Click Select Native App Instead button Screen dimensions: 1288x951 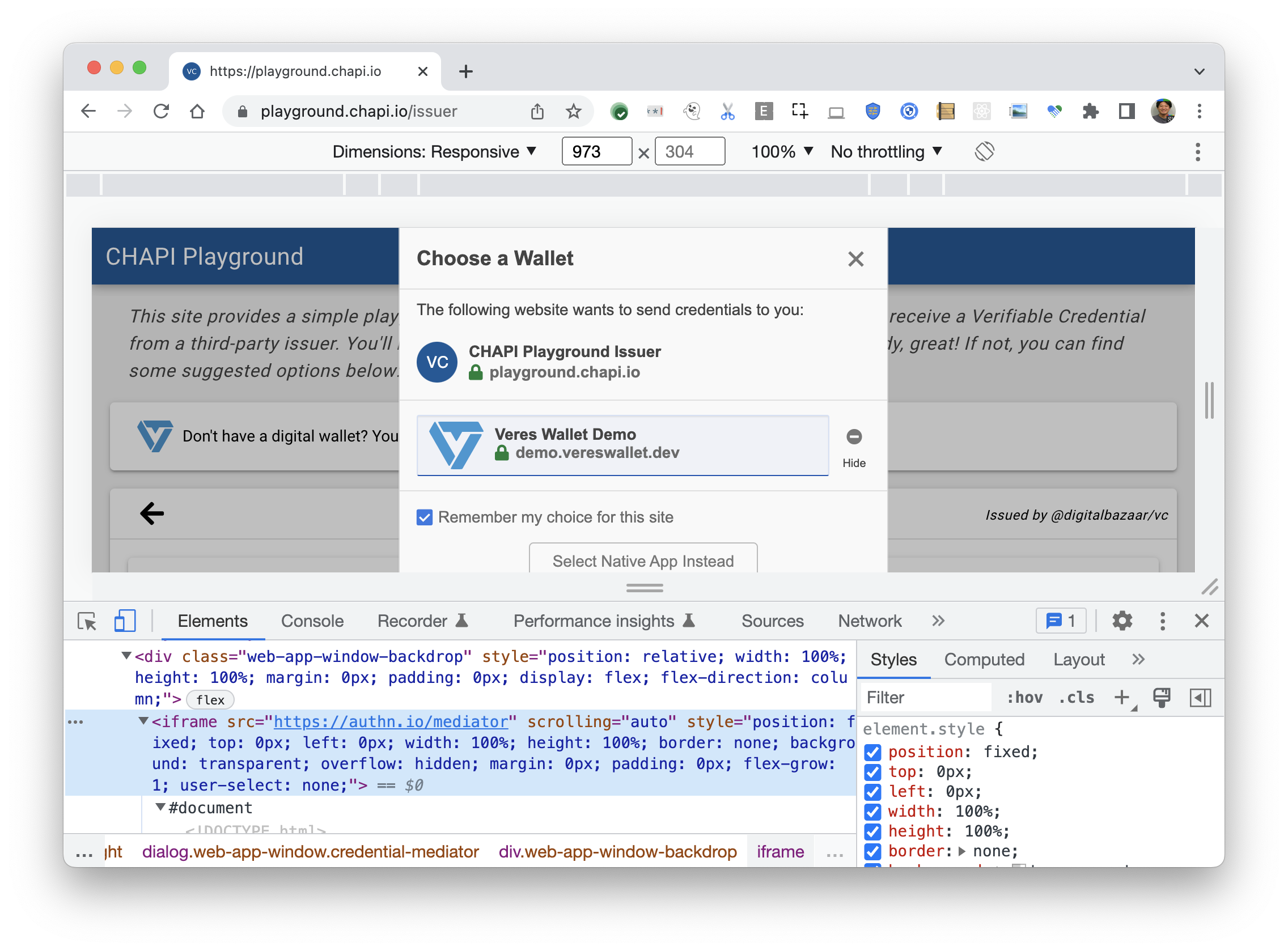(x=643, y=558)
